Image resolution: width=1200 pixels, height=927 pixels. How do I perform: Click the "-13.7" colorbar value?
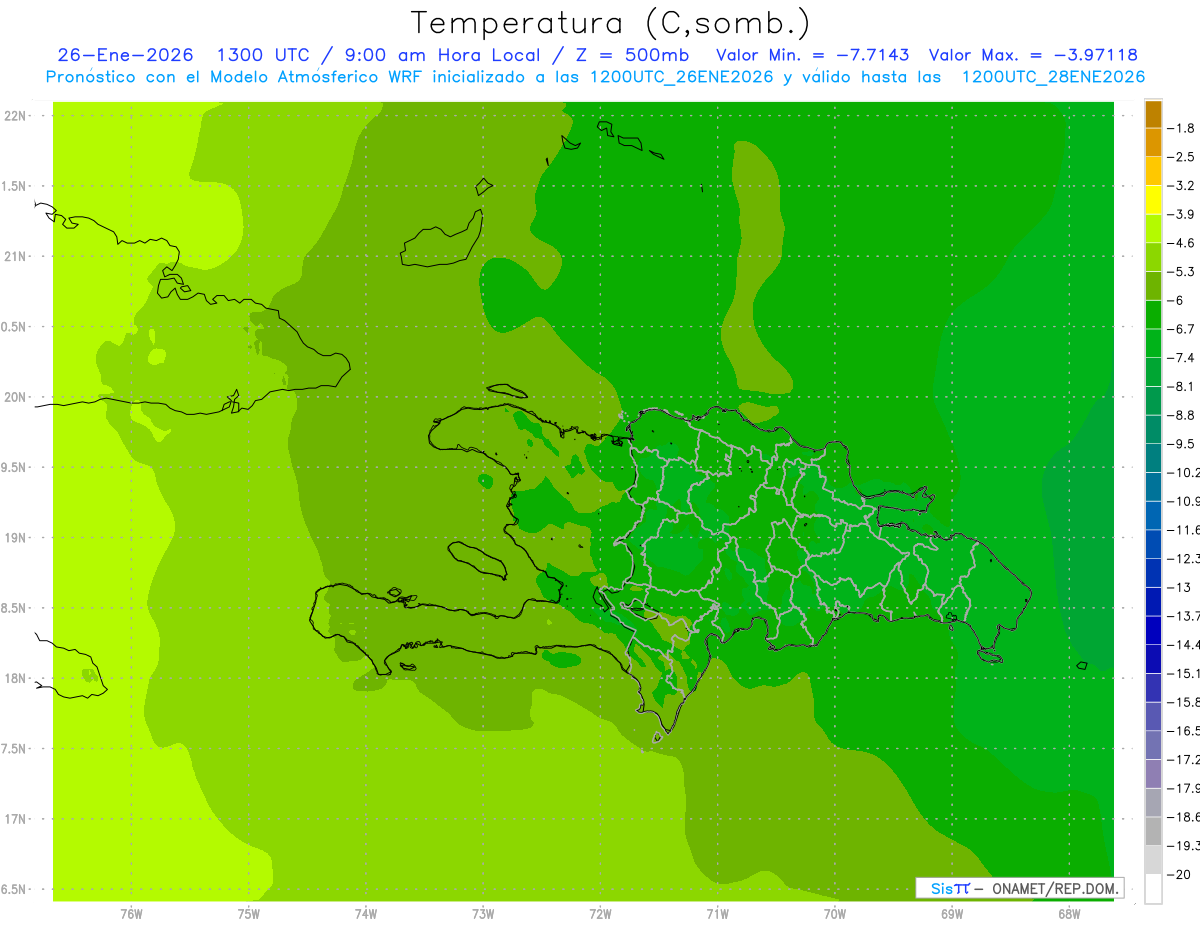point(1183,616)
